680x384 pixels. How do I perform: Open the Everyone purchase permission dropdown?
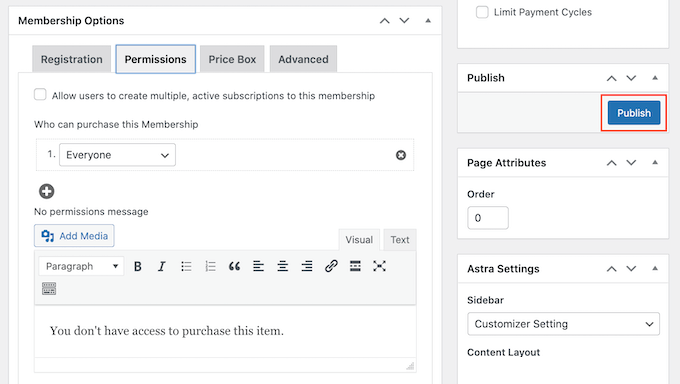118,155
